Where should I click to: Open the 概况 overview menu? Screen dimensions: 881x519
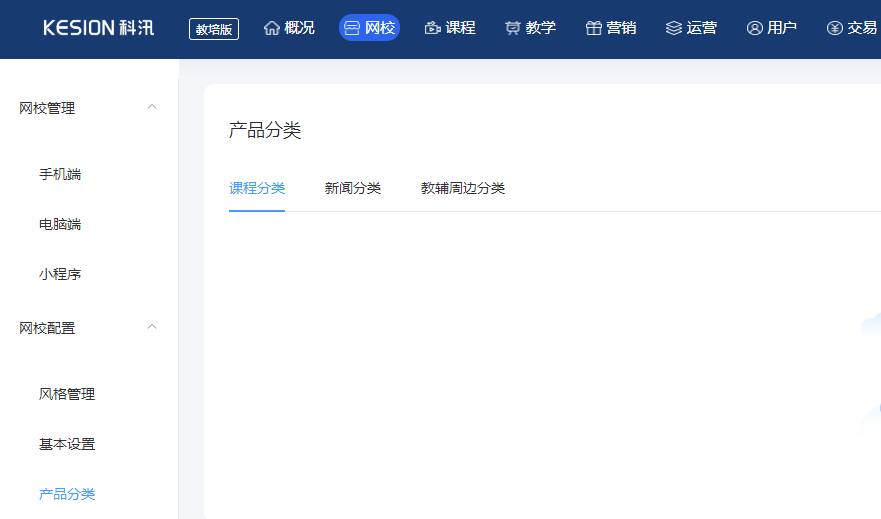point(299,28)
